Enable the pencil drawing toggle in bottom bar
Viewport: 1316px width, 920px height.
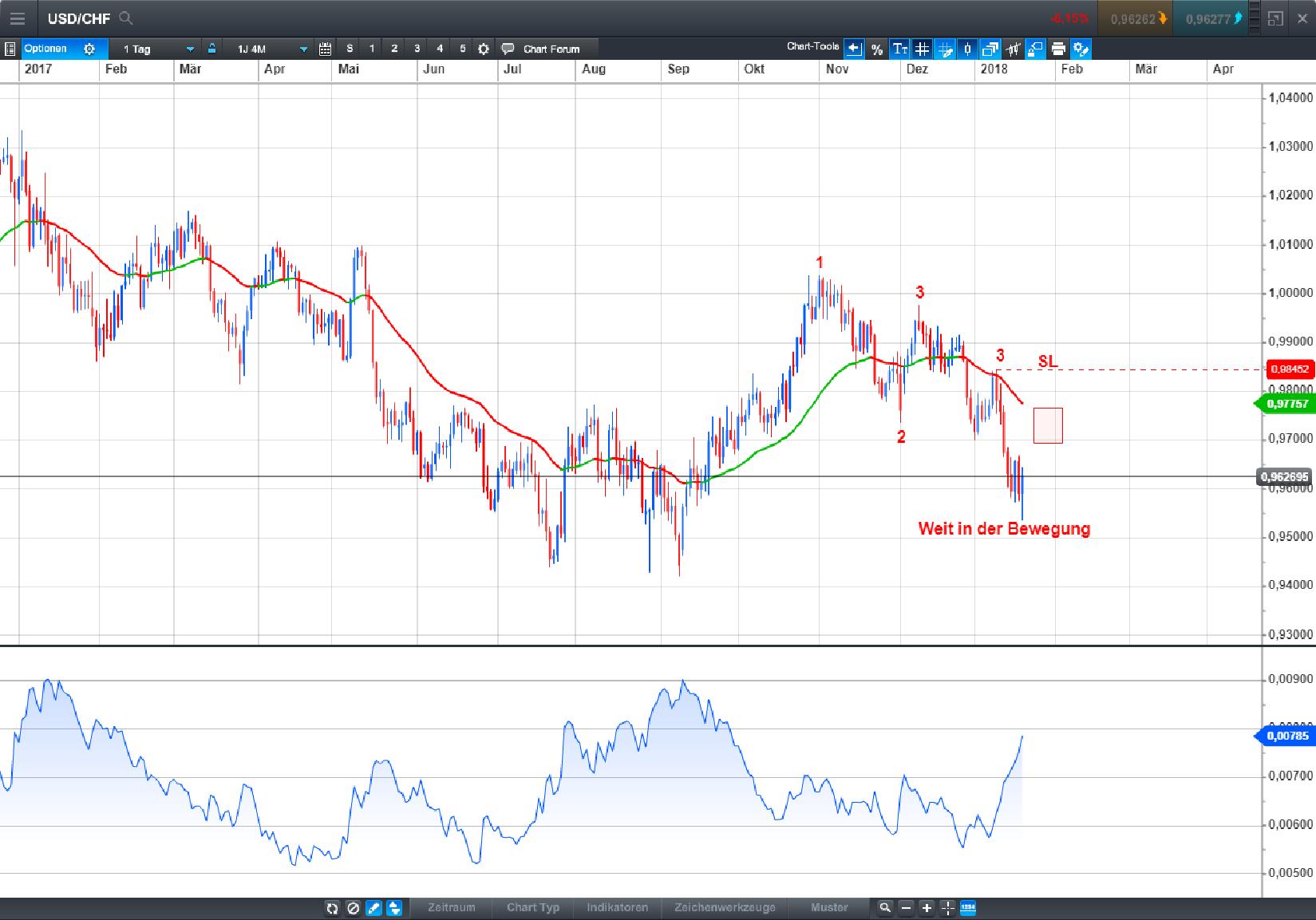[x=372, y=908]
